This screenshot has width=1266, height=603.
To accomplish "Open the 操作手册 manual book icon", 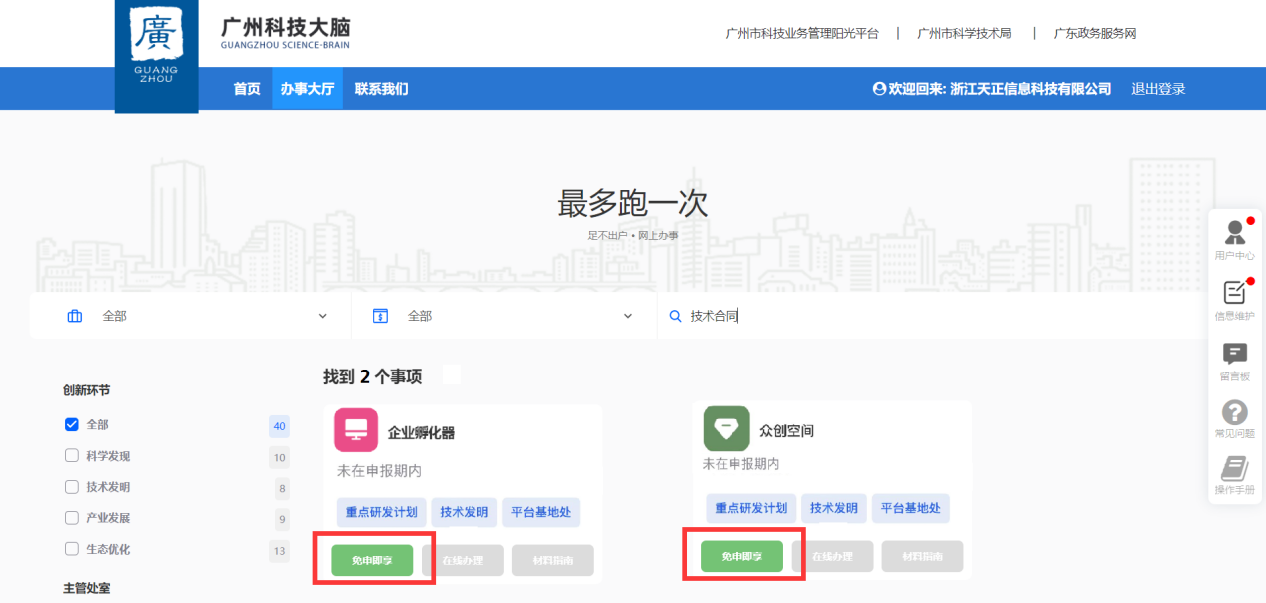I will pos(1235,469).
